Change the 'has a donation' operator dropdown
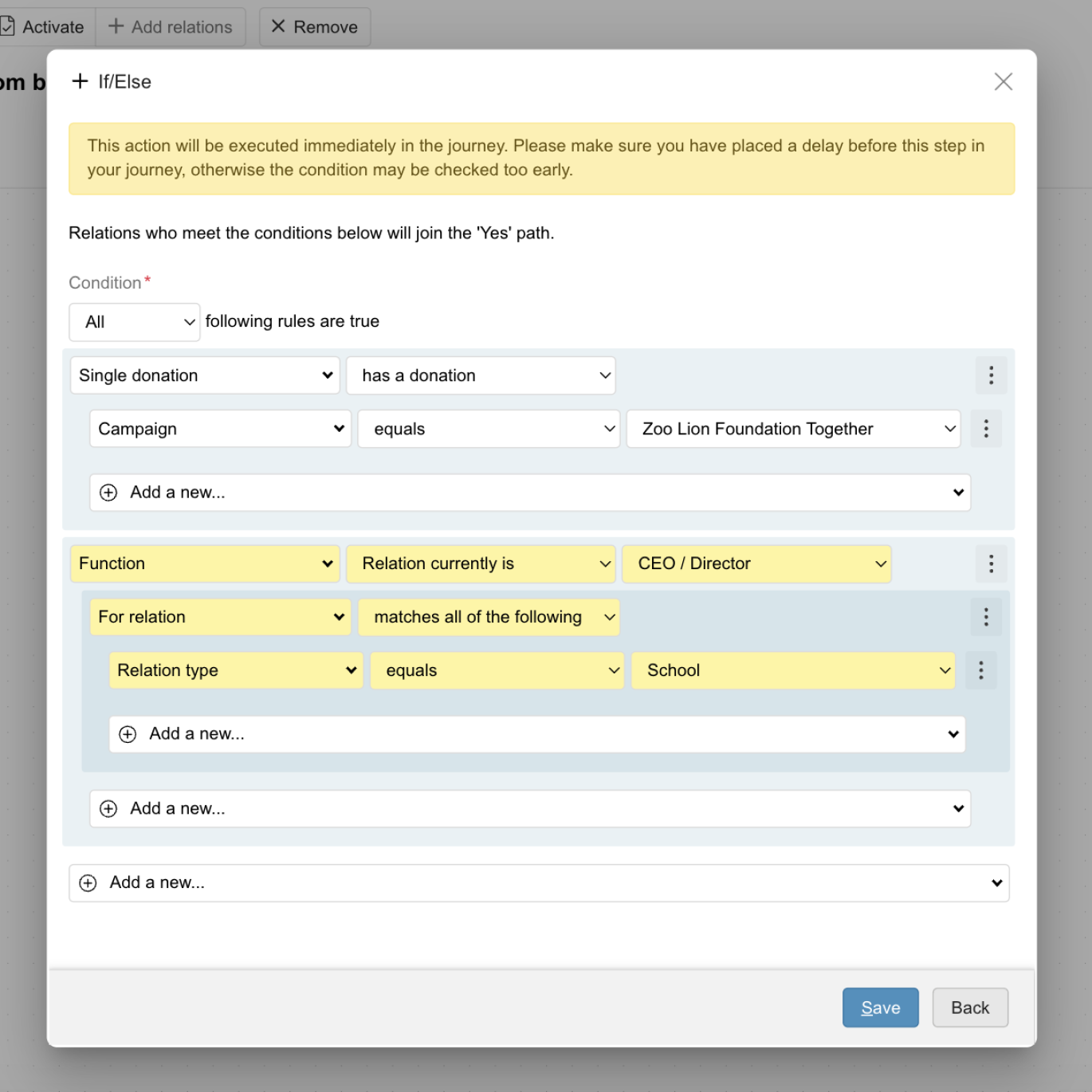 [x=481, y=375]
